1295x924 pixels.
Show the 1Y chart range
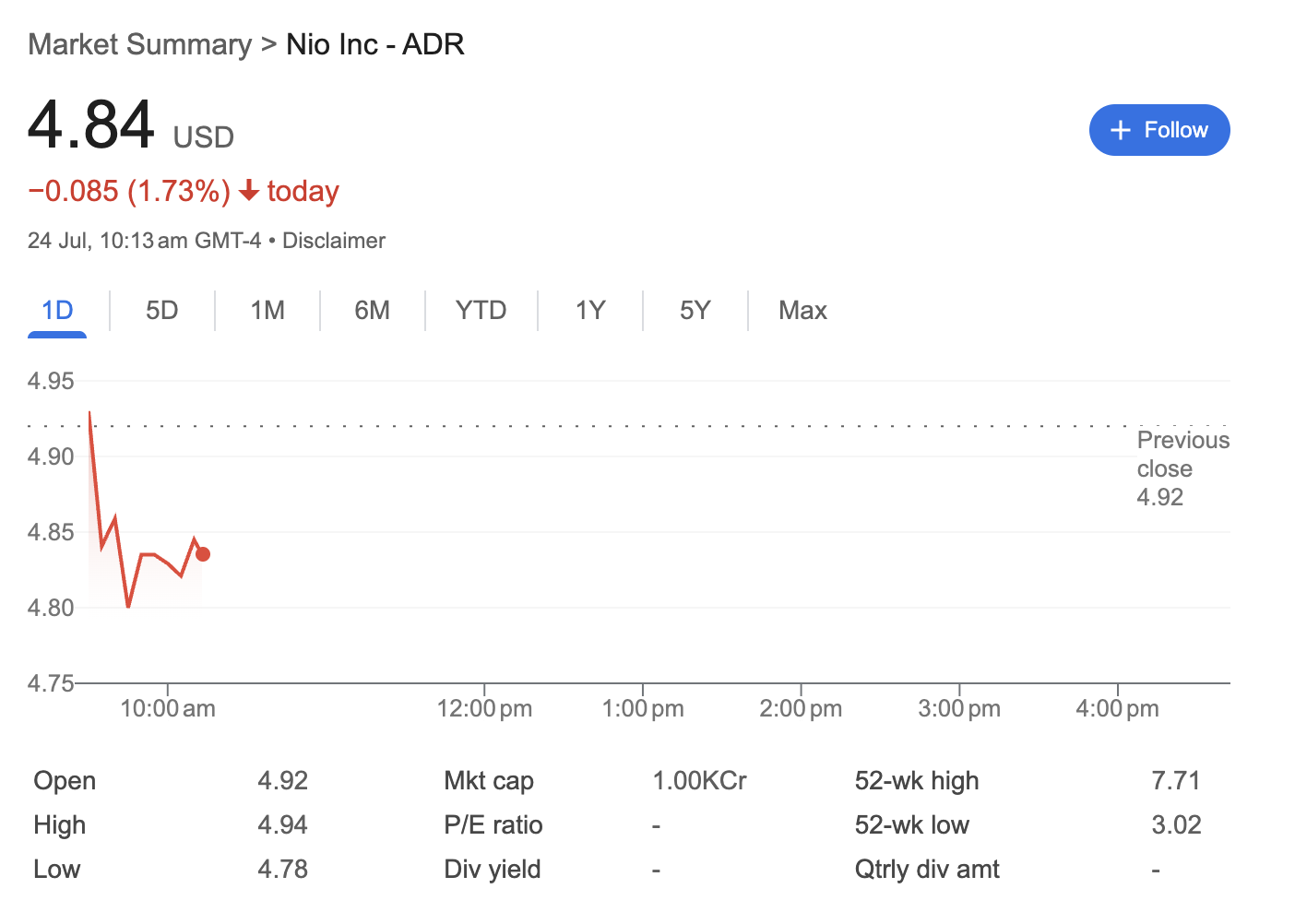[590, 311]
